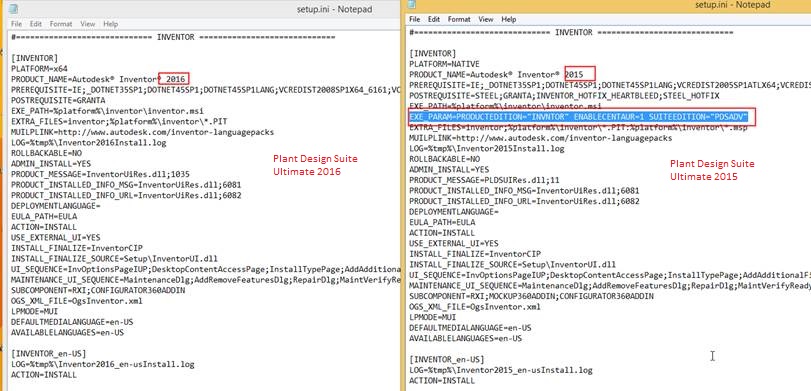
Task: Click USE_EXTERNAL_UI=YES in the left window
Action: click(55, 237)
